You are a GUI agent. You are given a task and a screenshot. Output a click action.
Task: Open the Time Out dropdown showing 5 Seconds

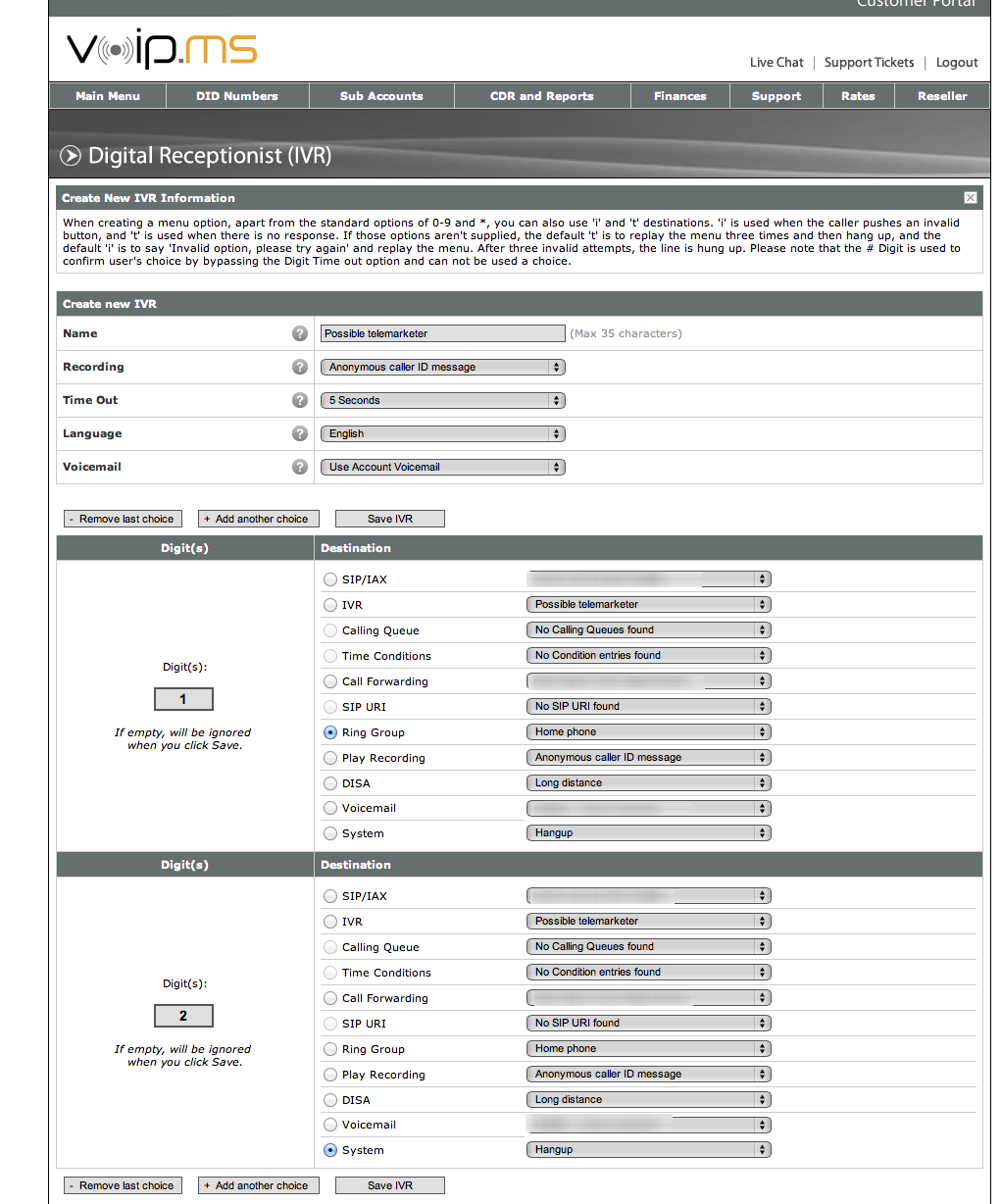click(x=443, y=400)
